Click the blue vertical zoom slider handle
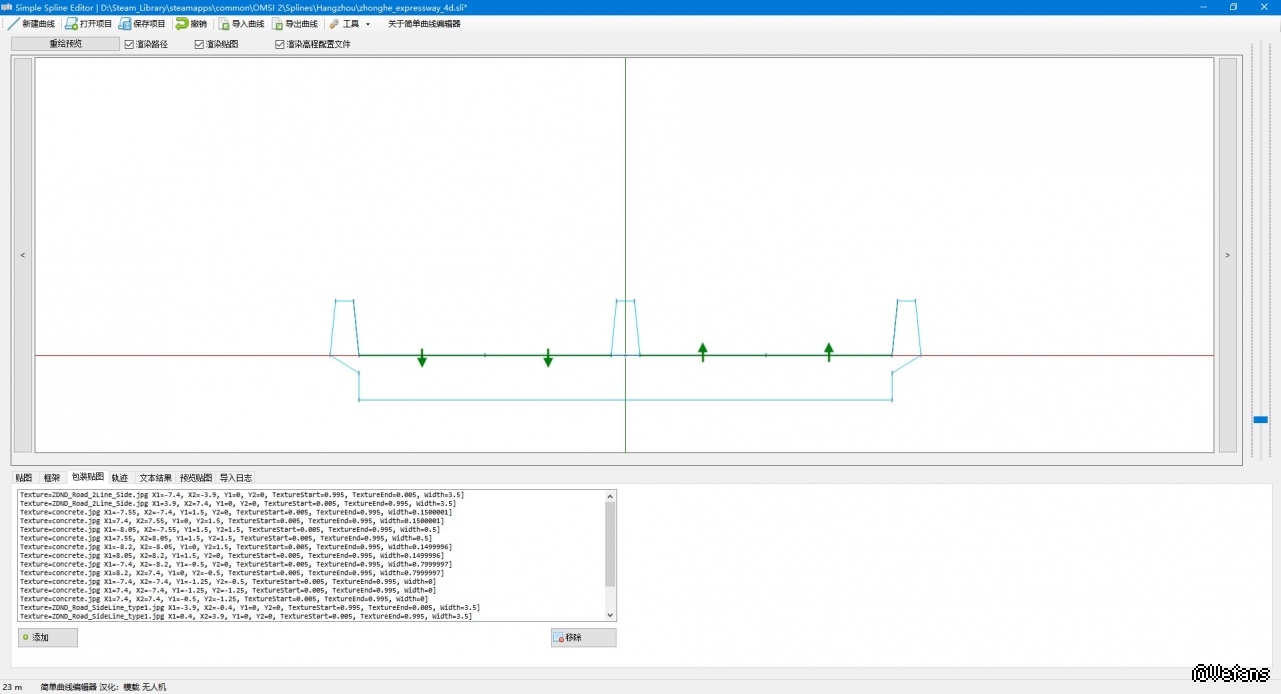The width and height of the screenshot is (1281, 694). click(1260, 419)
